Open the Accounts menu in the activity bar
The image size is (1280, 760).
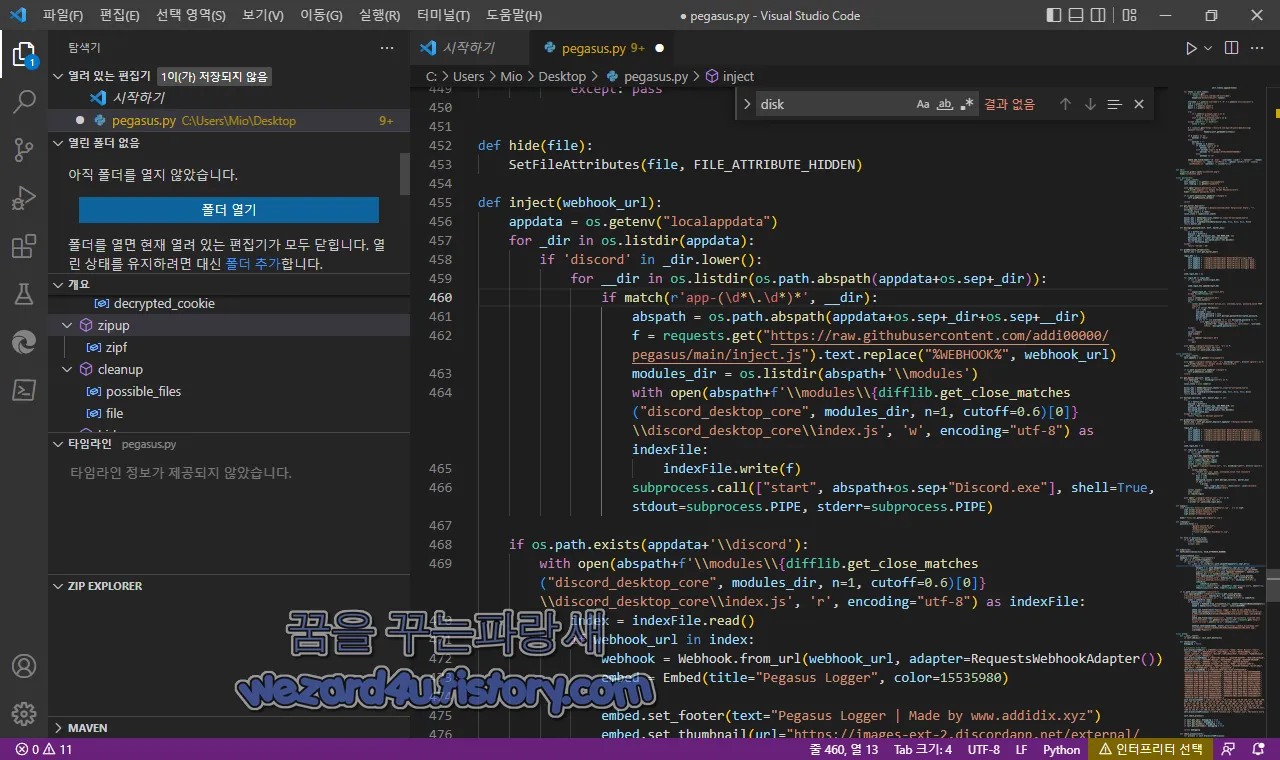coord(24,666)
